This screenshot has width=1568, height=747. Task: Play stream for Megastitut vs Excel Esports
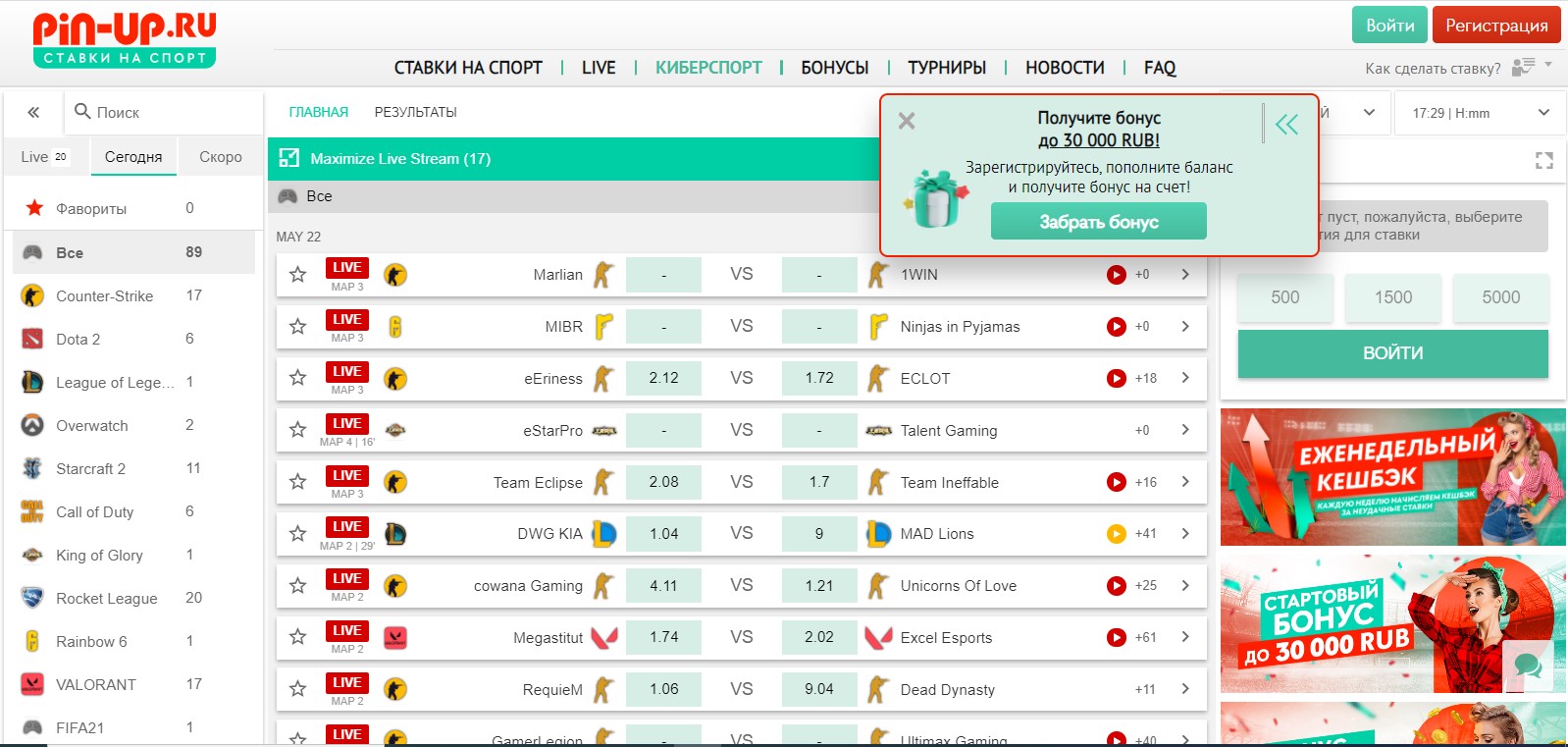point(1117,637)
